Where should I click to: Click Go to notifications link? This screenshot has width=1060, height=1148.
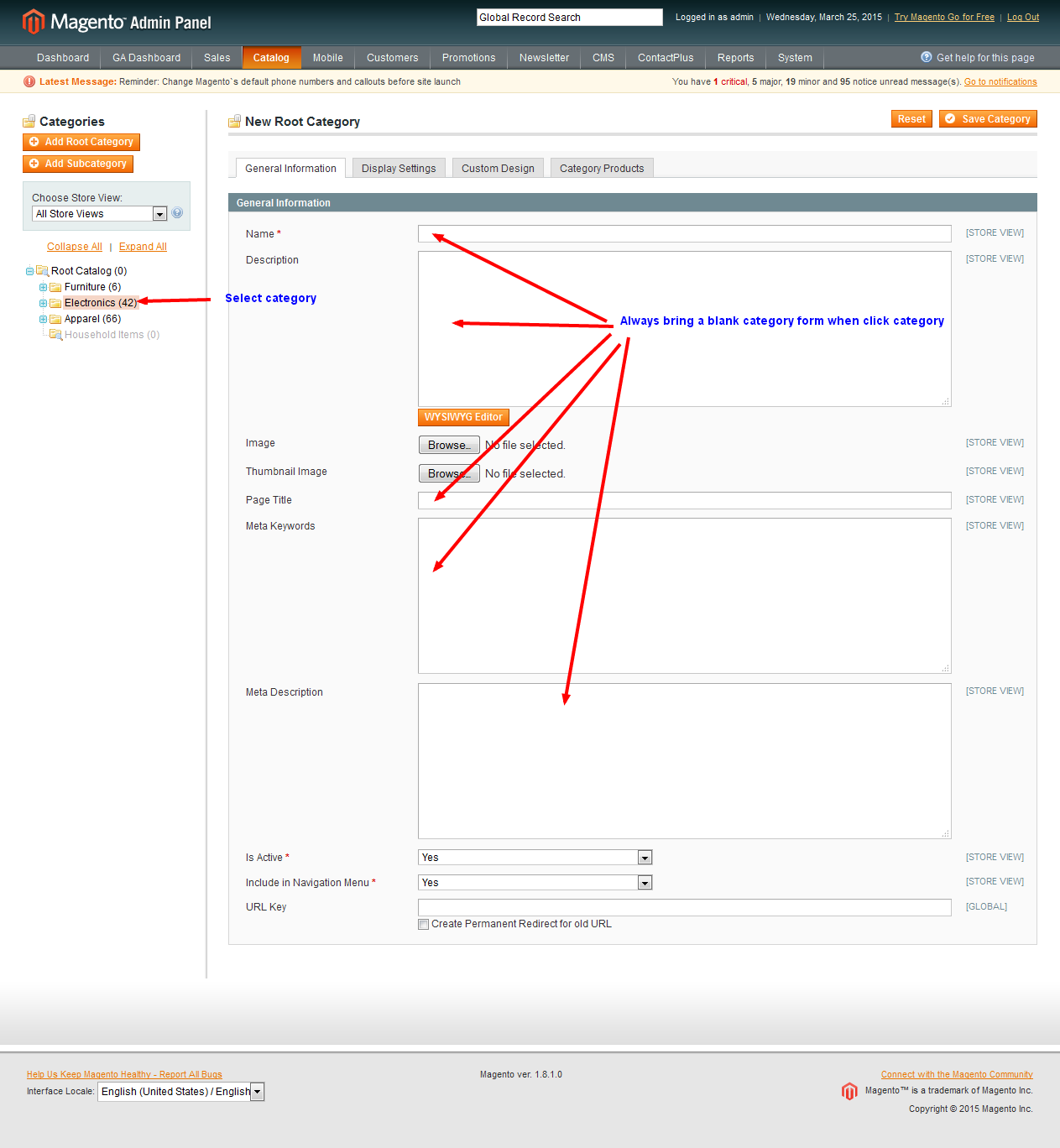(x=1000, y=81)
